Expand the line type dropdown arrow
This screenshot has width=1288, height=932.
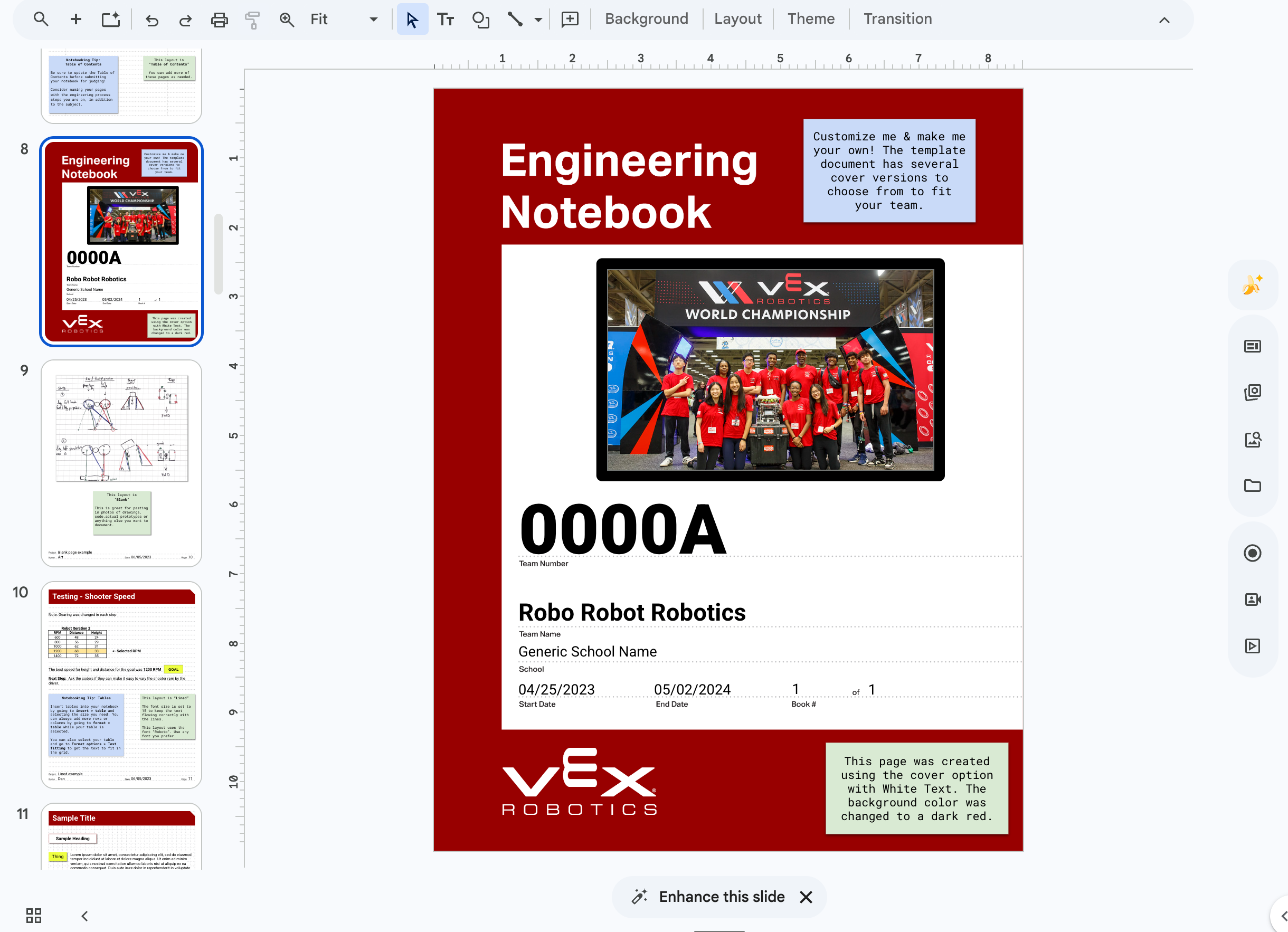538,20
